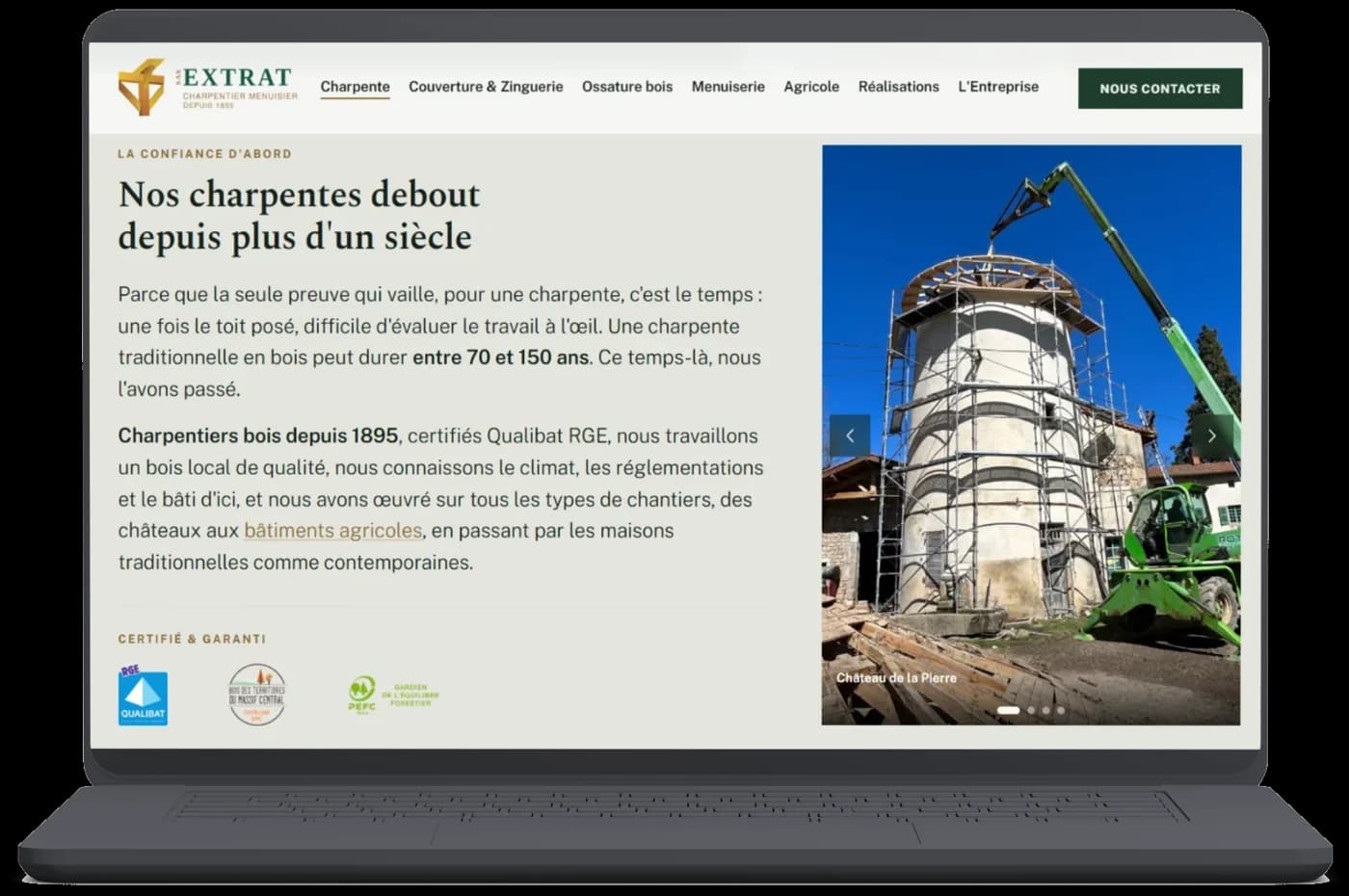The image size is (1349, 896).
Task: Click the NOUS CONTACTER button
Action: click(1160, 89)
